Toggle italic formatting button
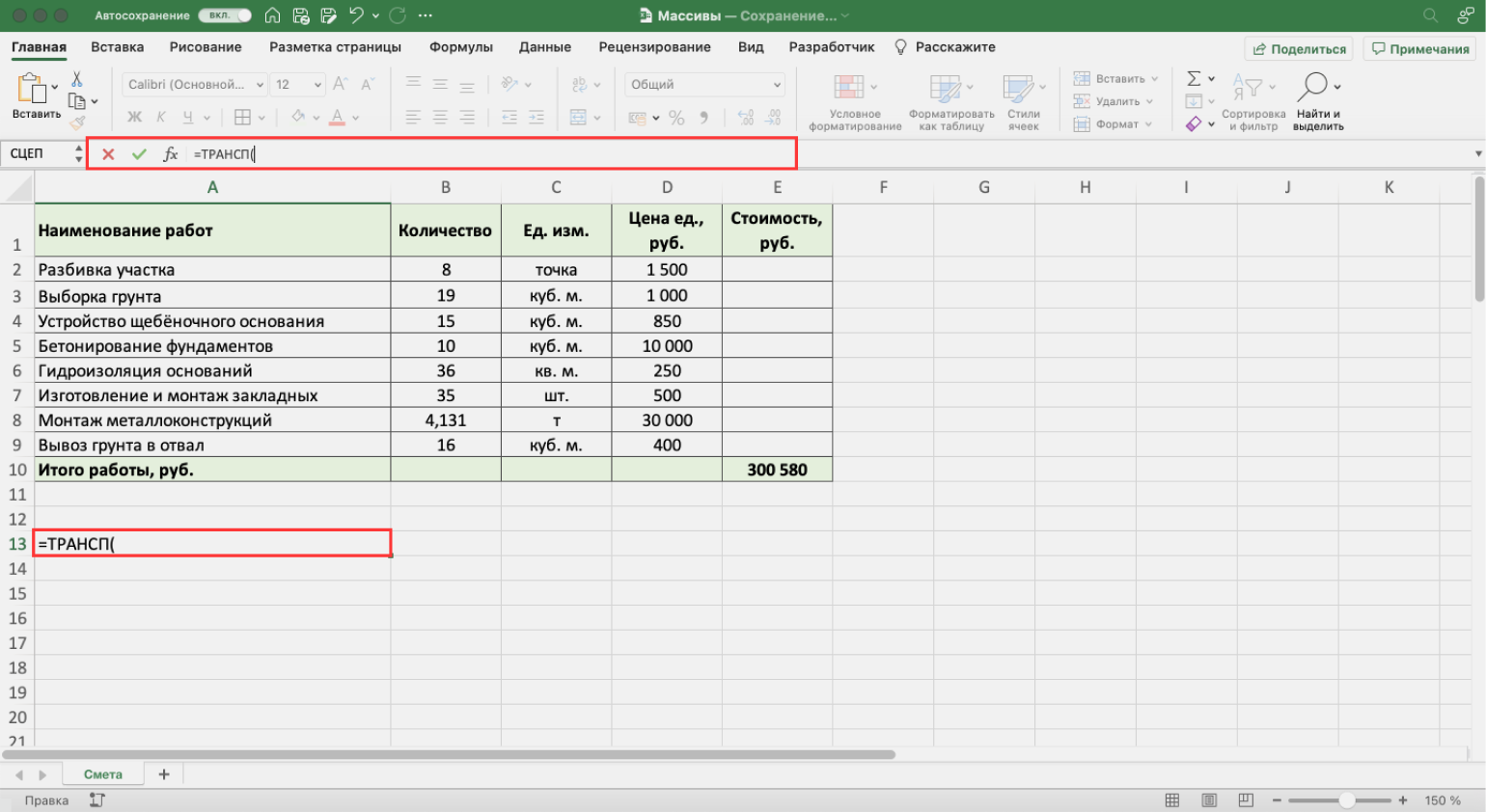This screenshot has width=1486, height=812. (161, 118)
